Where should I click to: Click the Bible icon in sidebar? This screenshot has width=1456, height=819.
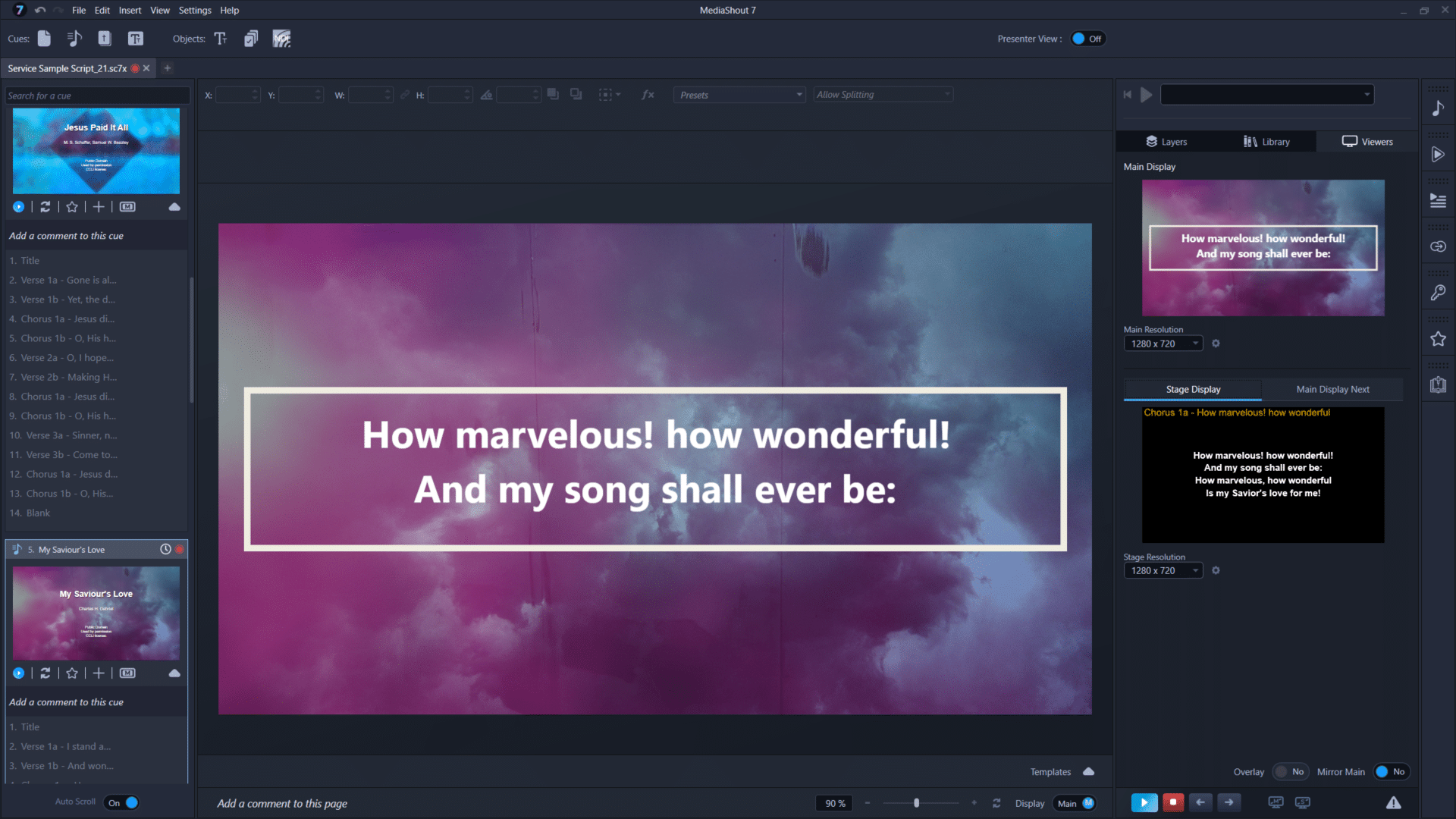click(1438, 385)
